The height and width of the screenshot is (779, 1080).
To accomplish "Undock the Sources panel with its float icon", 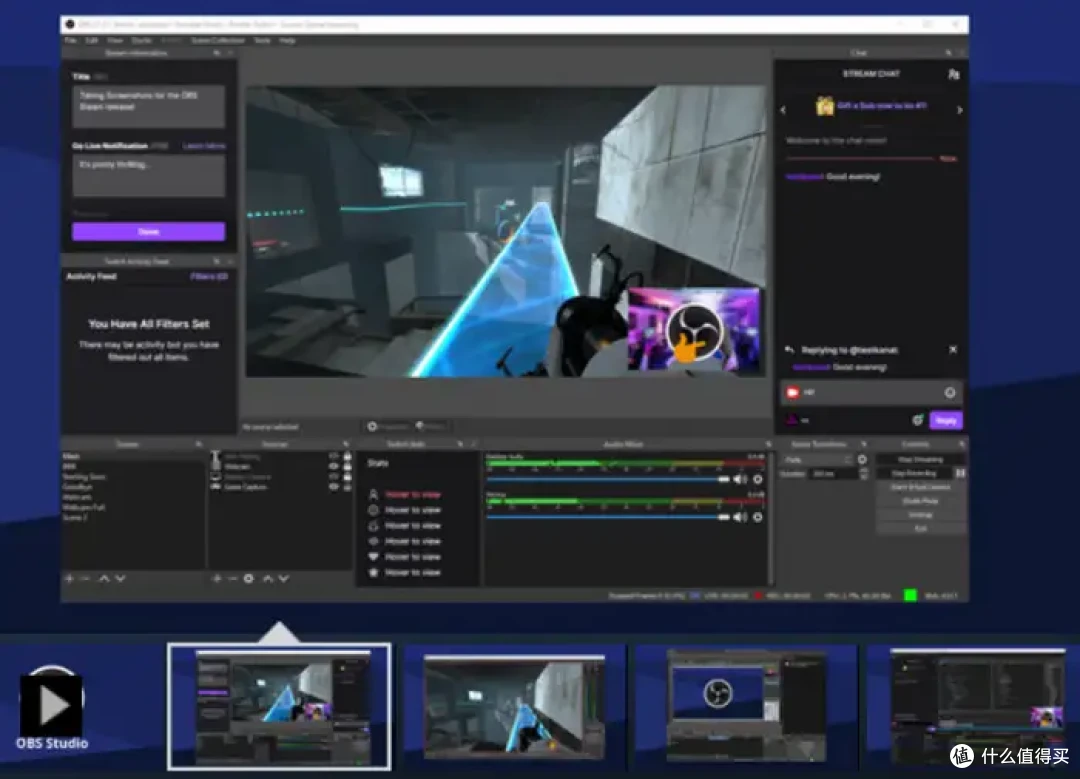I will (346, 444).
